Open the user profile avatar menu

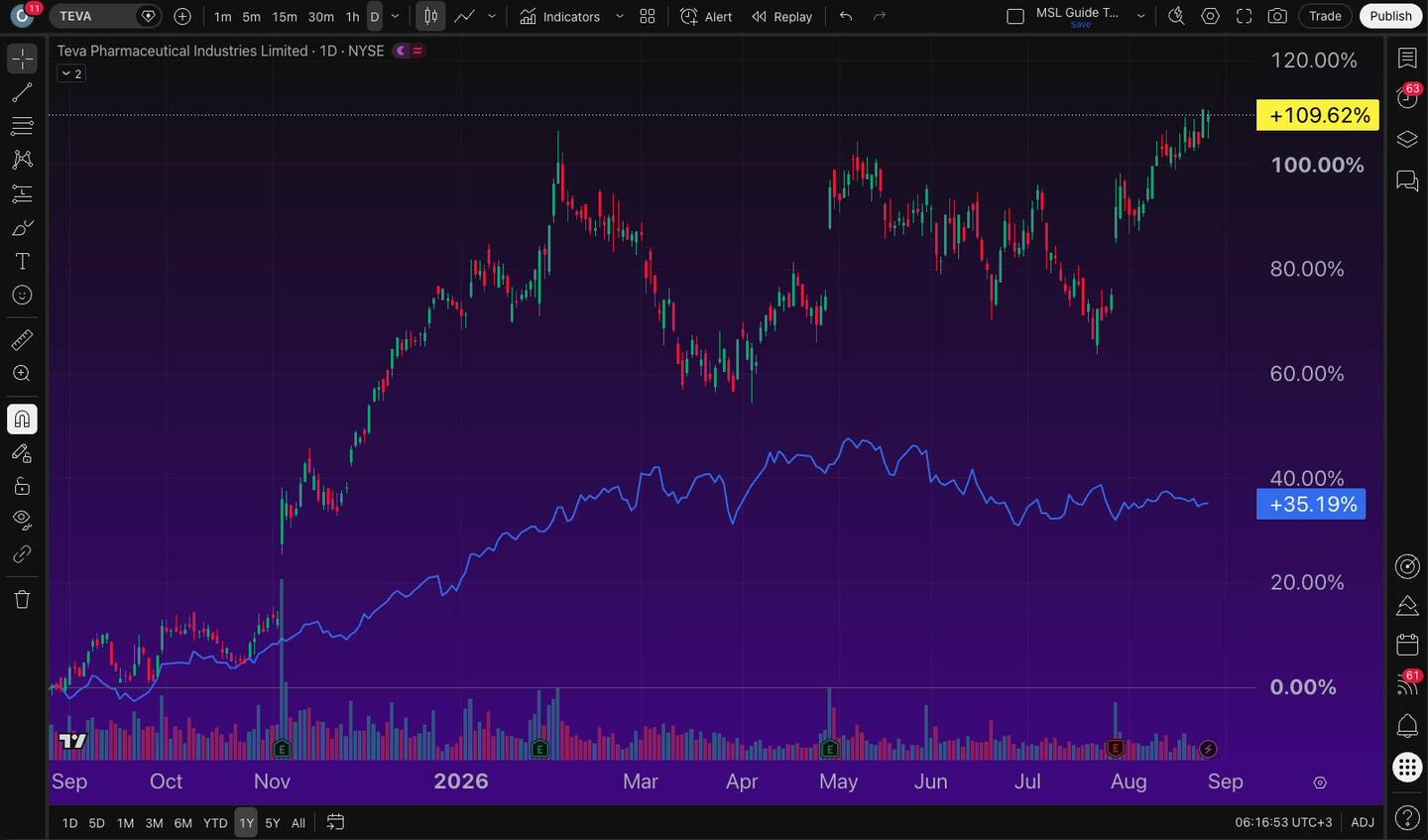click(x=22, y=16)
